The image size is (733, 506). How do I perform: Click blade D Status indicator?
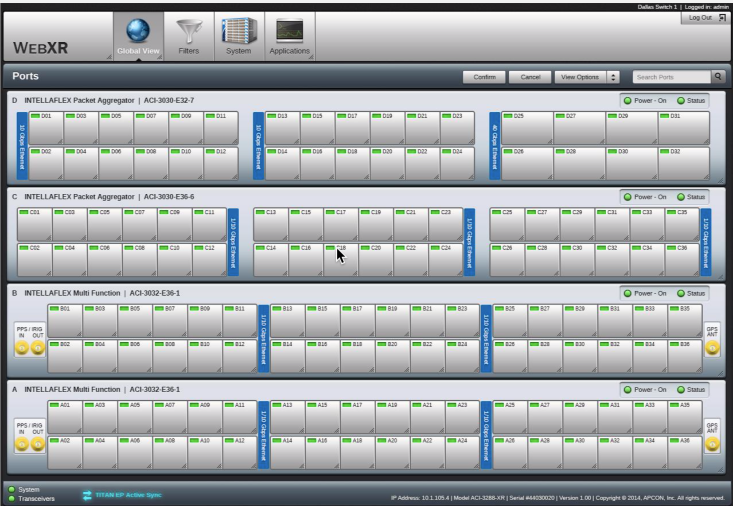pyautogui.click(x=681, y=101)
